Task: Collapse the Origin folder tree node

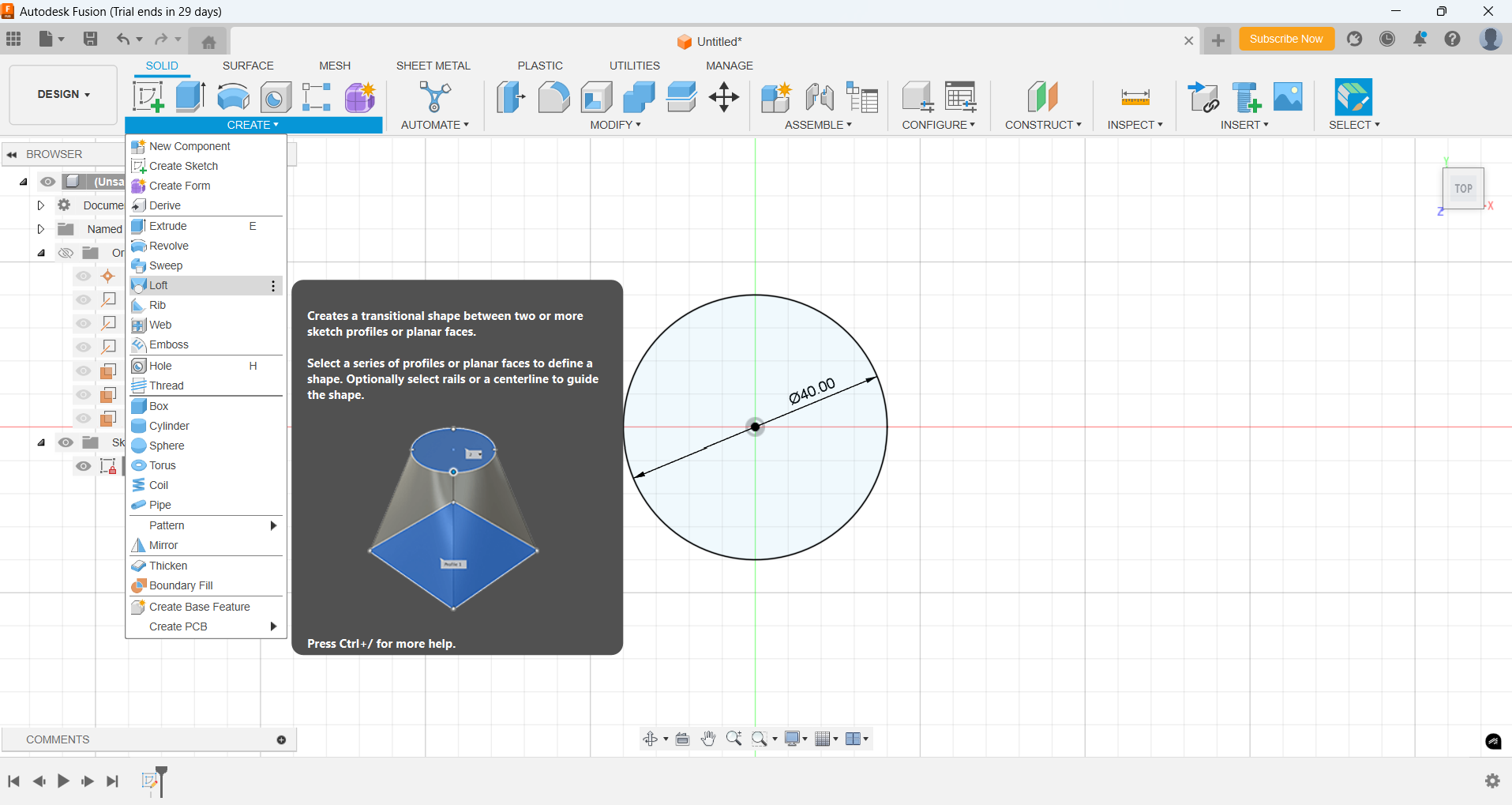Action: [x=41, y=253]
